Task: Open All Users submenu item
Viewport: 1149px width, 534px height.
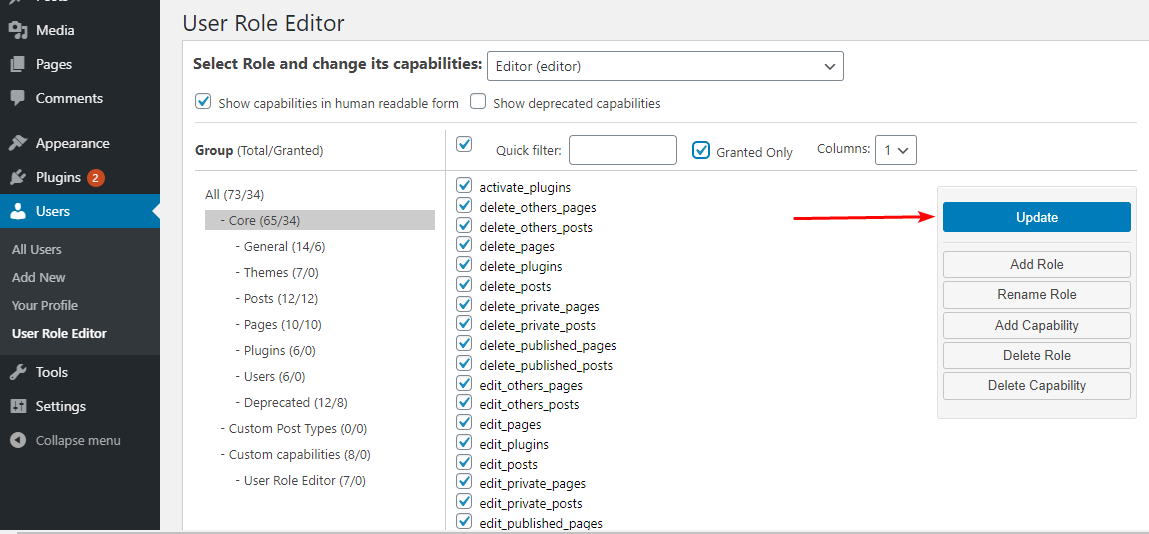Action: pyautogui.click(x=37, y=249)
